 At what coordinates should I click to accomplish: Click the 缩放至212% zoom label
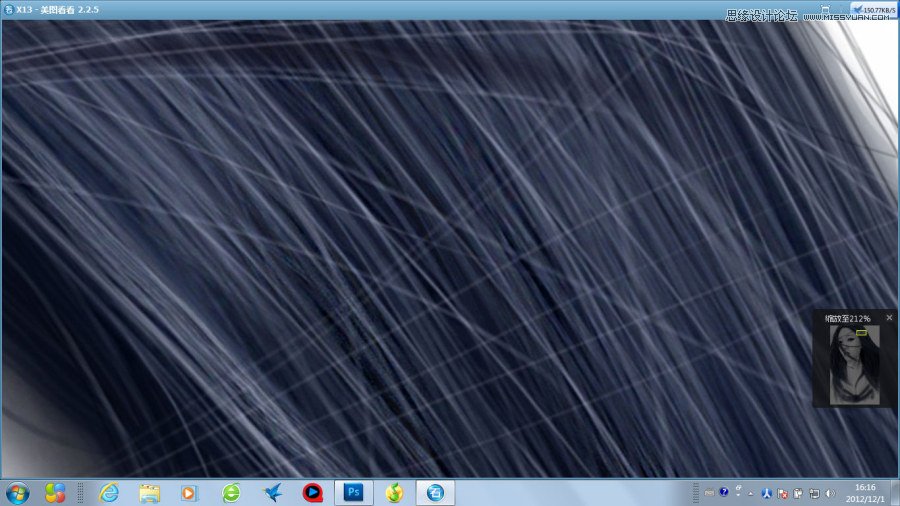[x=848, y=318]
